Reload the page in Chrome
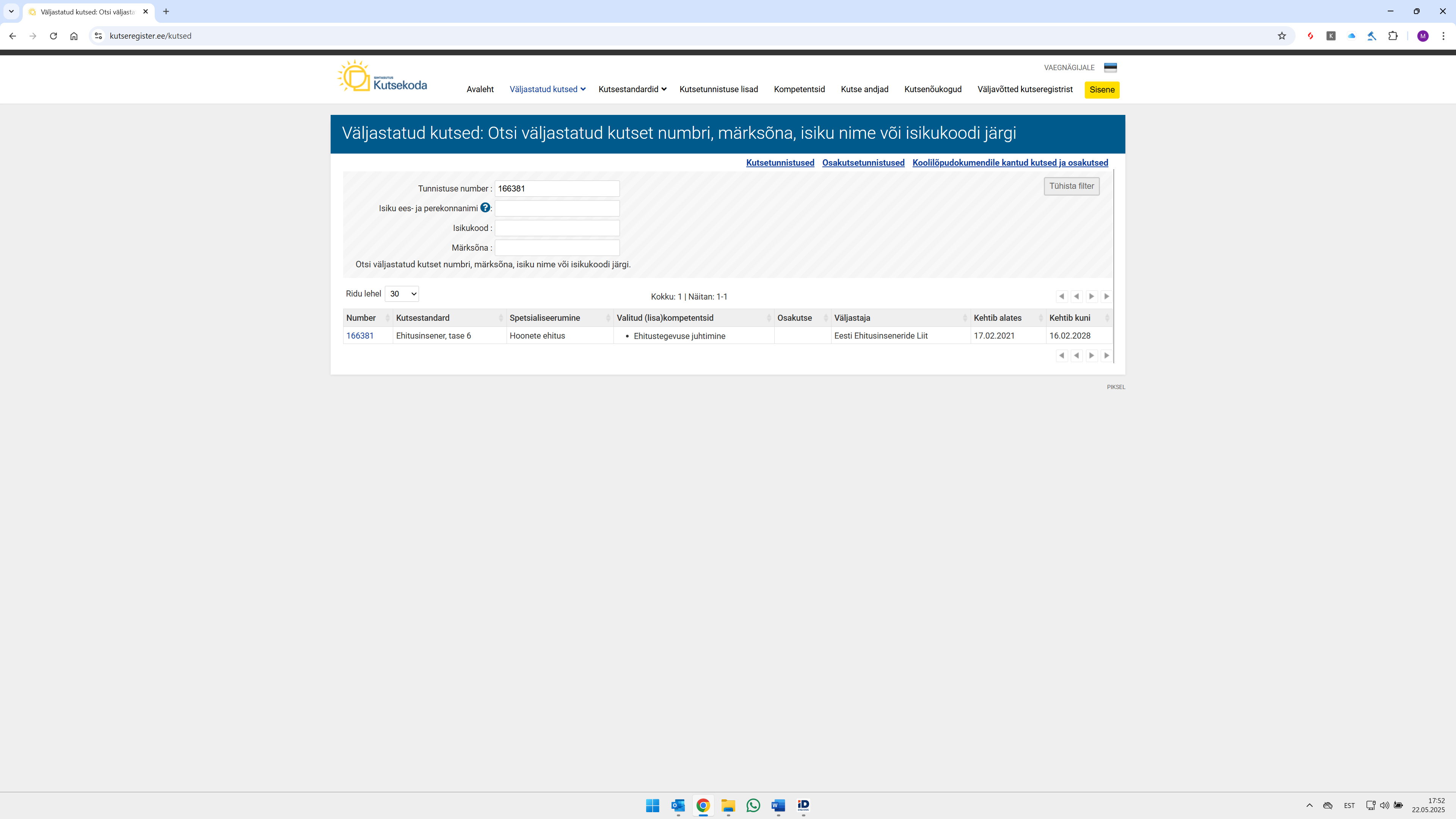 (x=53, y=36)
